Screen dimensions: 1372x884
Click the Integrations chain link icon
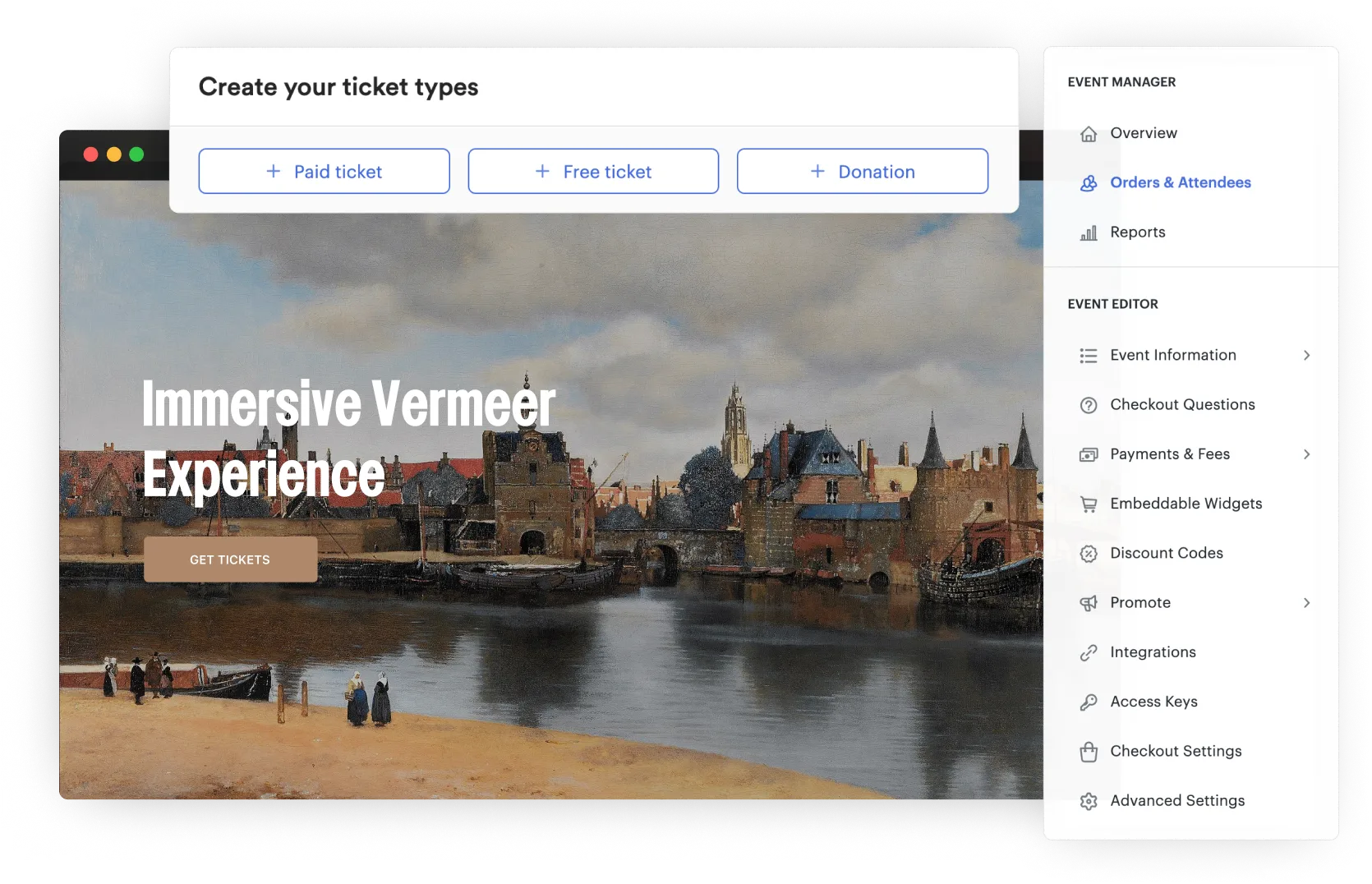tap(1089, 653)
